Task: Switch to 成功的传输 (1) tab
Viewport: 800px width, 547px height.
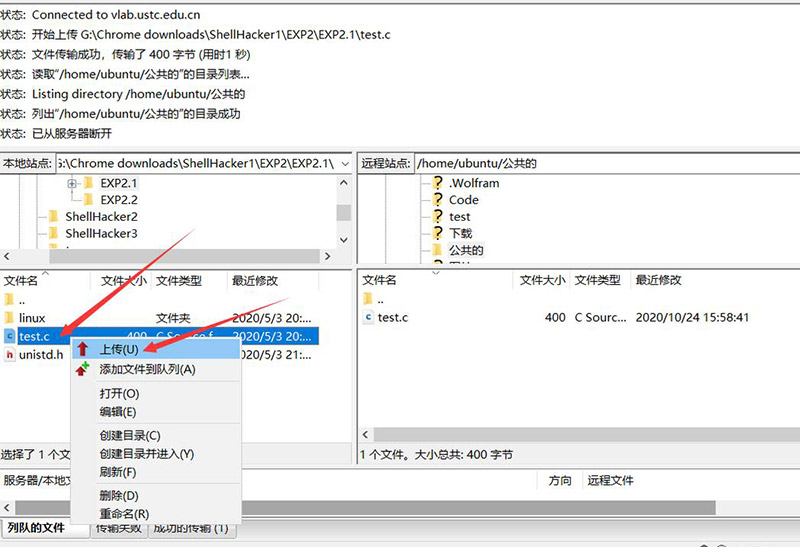Action: pos(191,528)
